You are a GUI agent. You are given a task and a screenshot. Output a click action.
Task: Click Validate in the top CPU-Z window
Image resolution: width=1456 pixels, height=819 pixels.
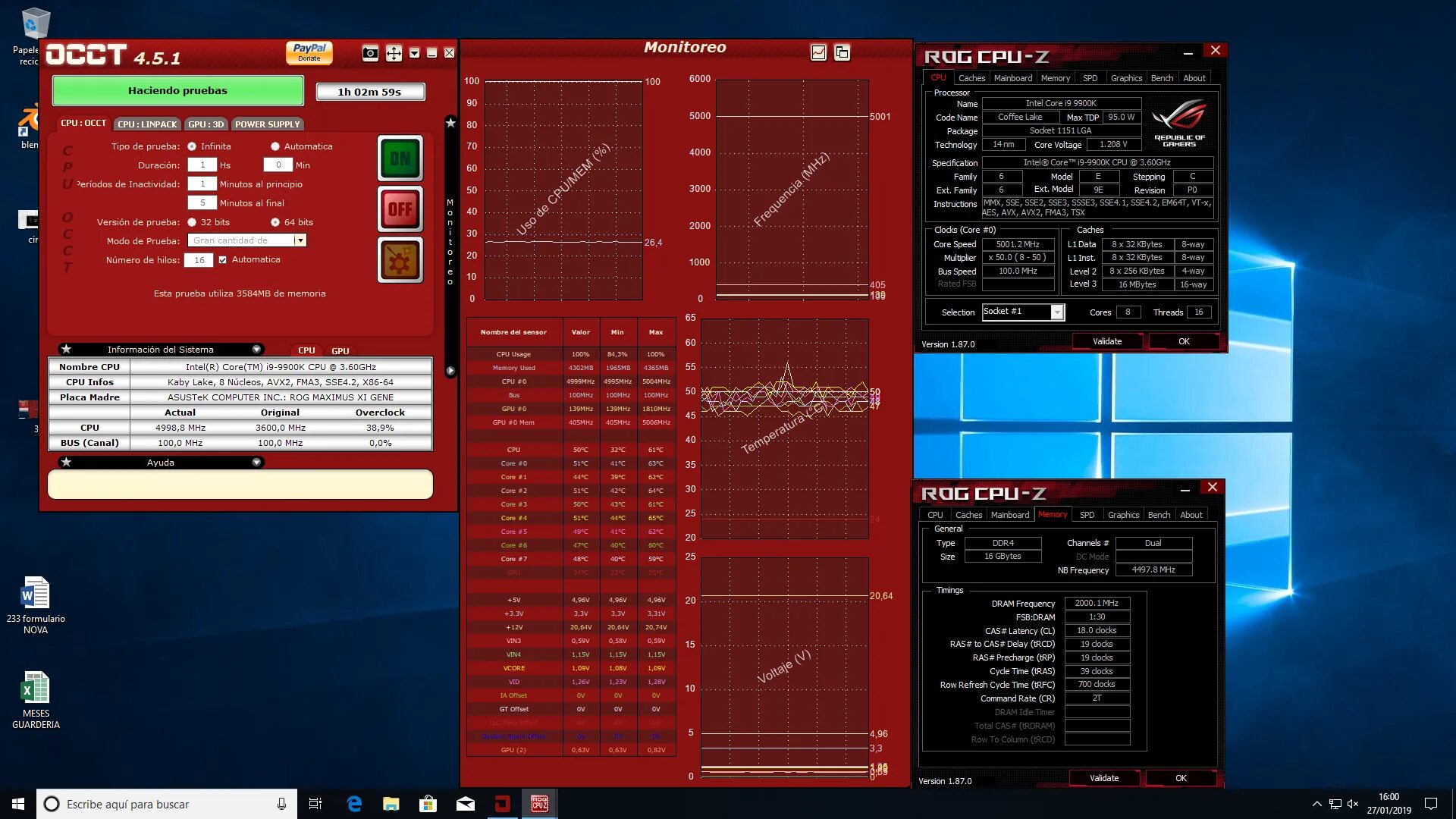click(1107, 341)
